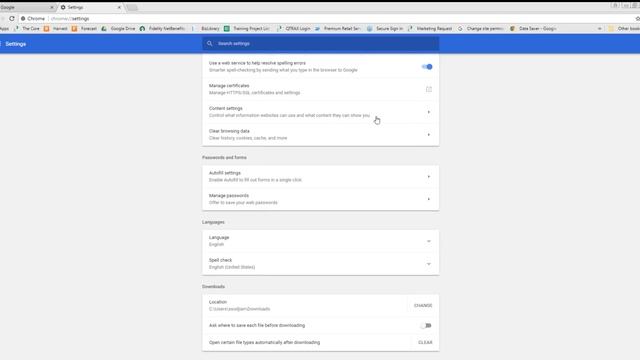Click the Search settings field
This screenshot has width=640, height=360.
pyautogui.click(x=320, y=43)
